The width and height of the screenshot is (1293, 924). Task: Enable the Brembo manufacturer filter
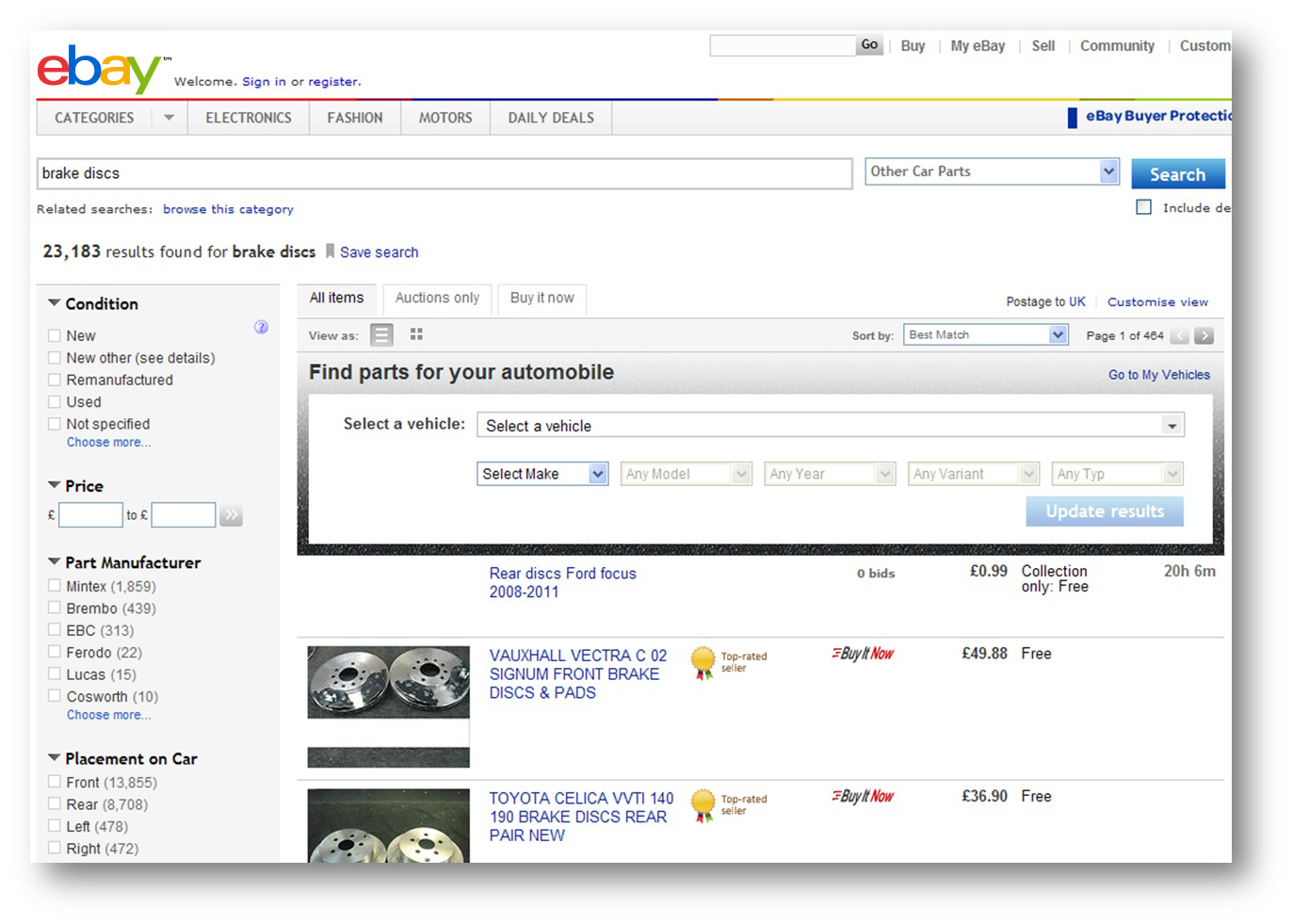pyautogui.click(x=55, y=608)
